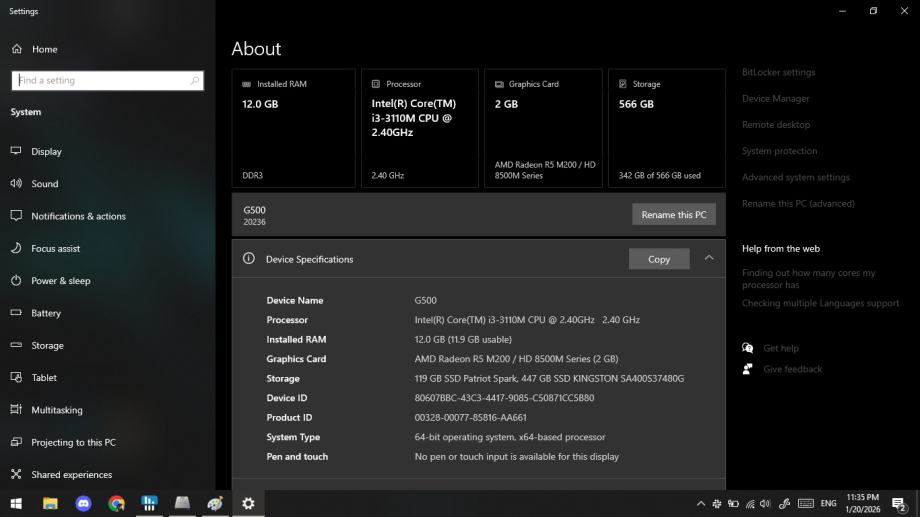
Task: Open Battery settings page
Action: pos(46,313)
